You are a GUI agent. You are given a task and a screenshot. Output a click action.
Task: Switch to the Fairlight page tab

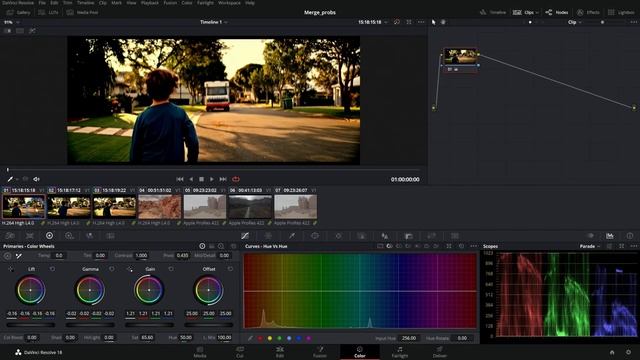[400, 352]
